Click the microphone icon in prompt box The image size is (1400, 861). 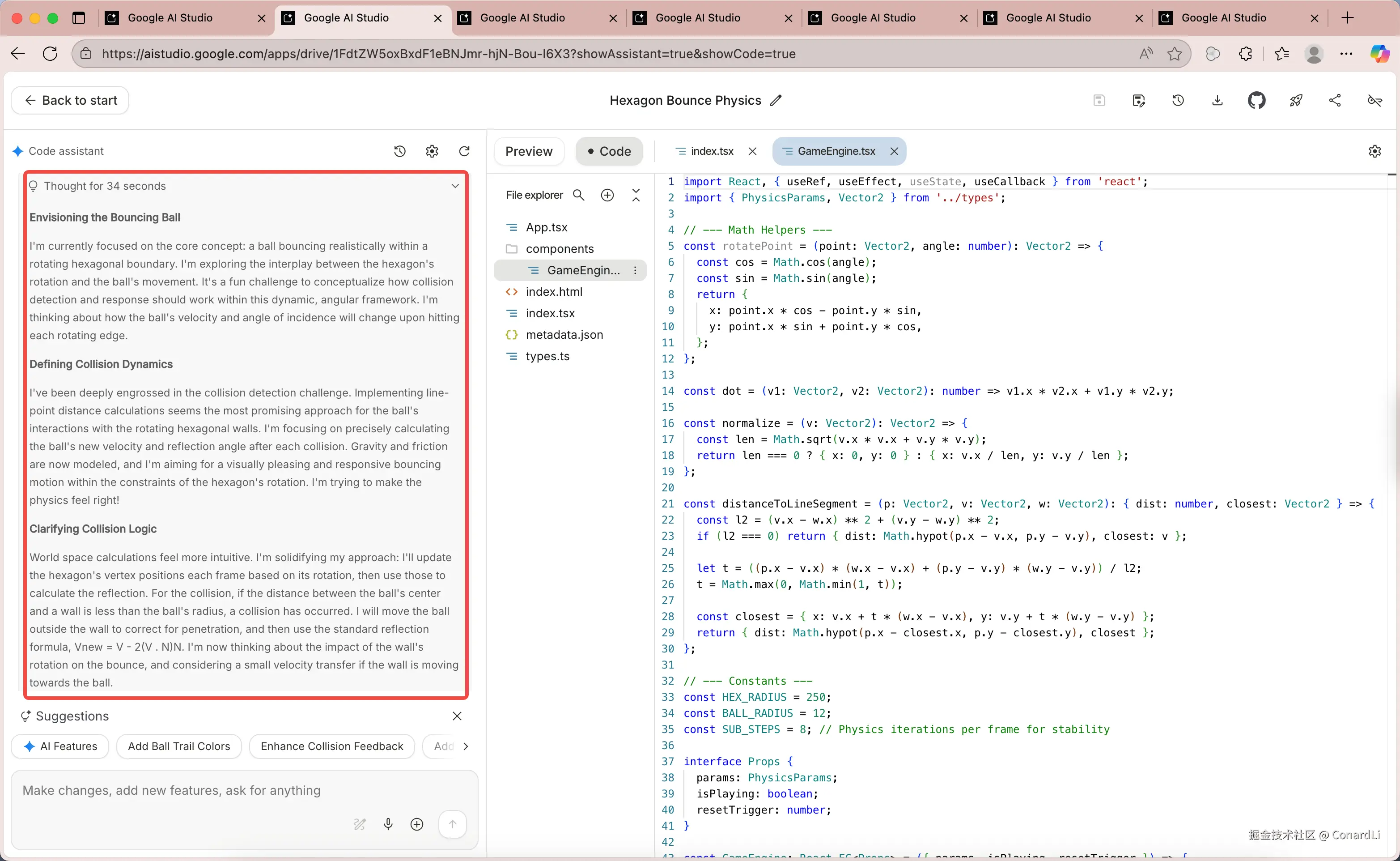point(388,824)
